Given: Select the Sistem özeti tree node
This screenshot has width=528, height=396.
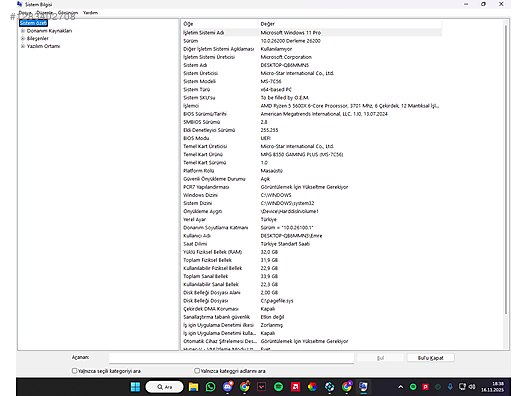Looking at the screenshot, I should click(33, 23).
